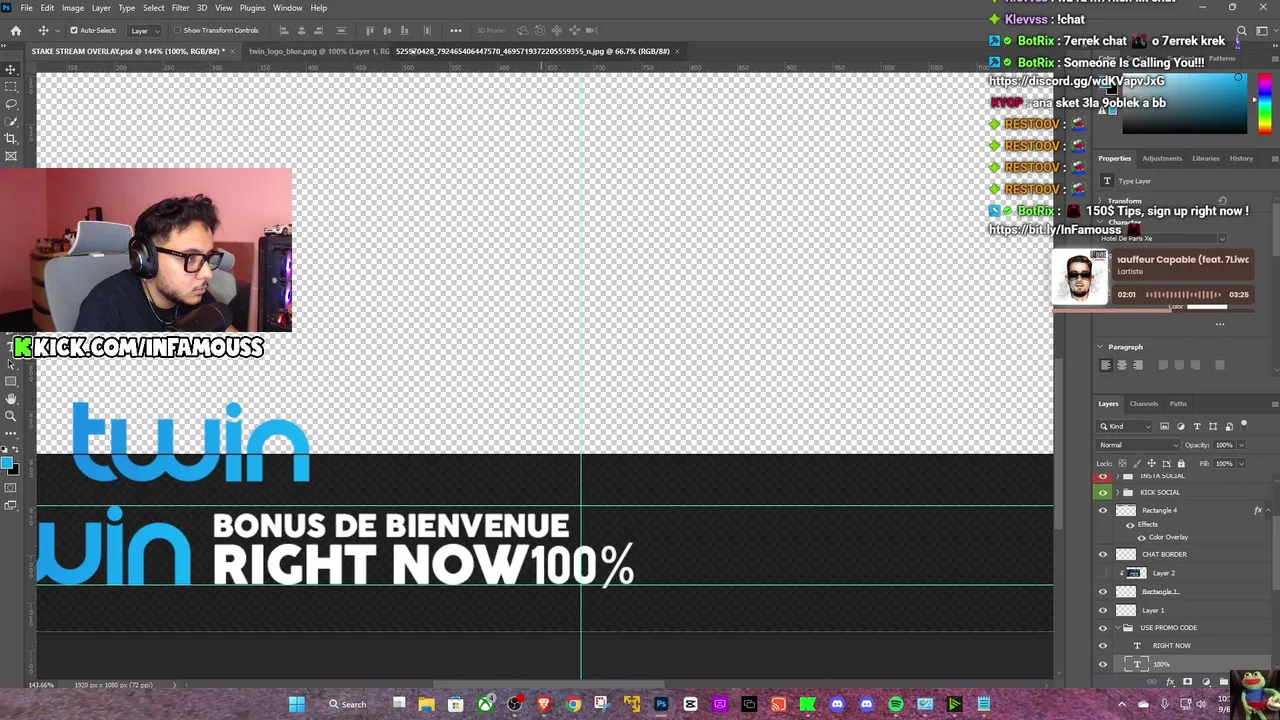This screenshot has height=720, width=1280.
Task: Click the zoom percentage field in status bar
Action: (x=42, y=685)
